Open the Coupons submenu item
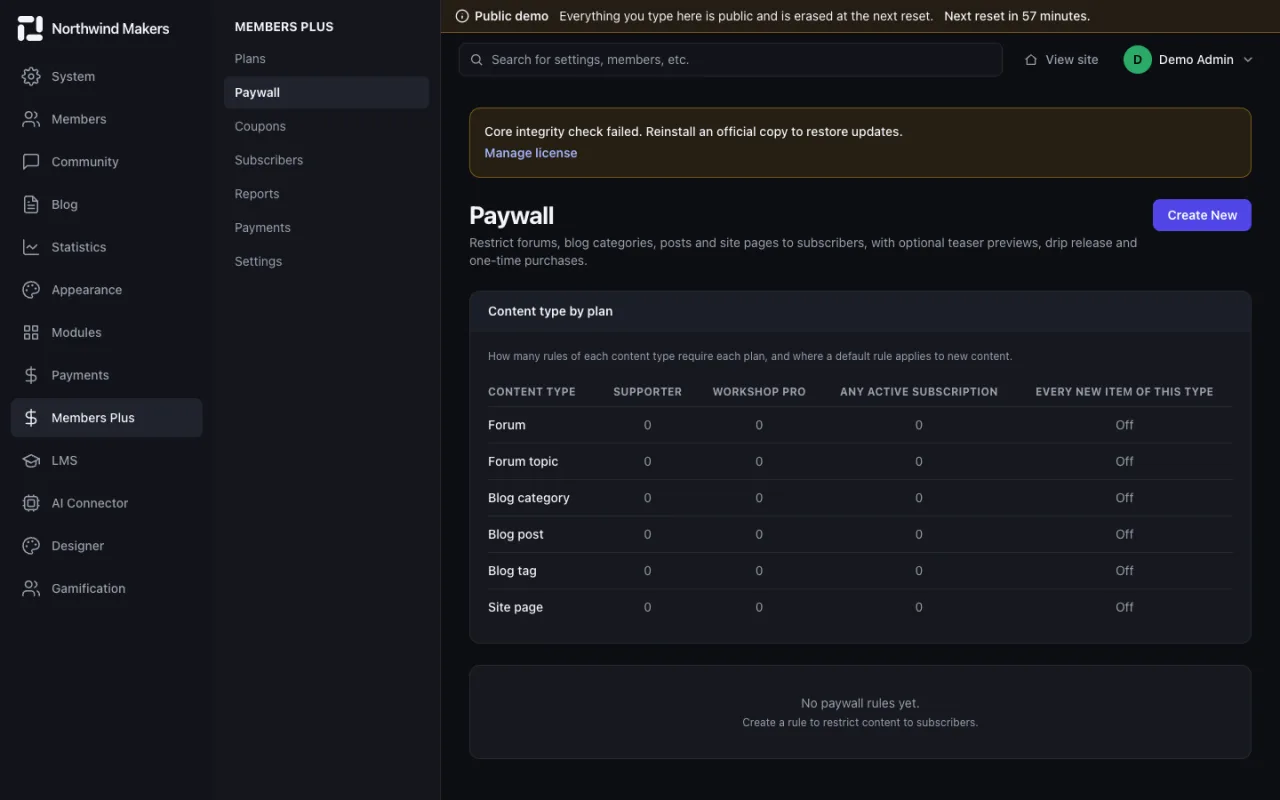This screenshot has width=1280, height=800. tap(326, 126)
